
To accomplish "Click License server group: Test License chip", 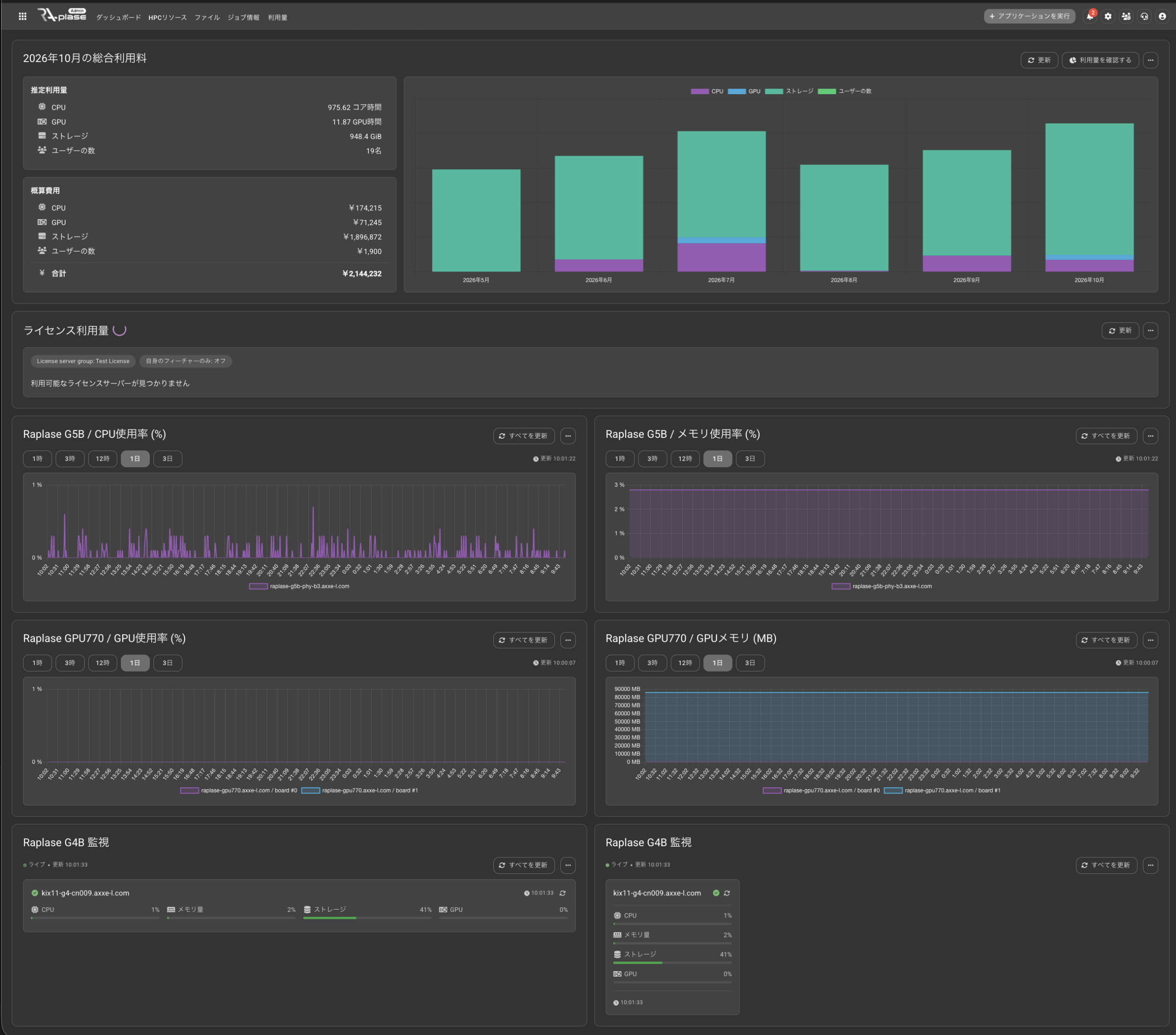I will click(84, 361).
